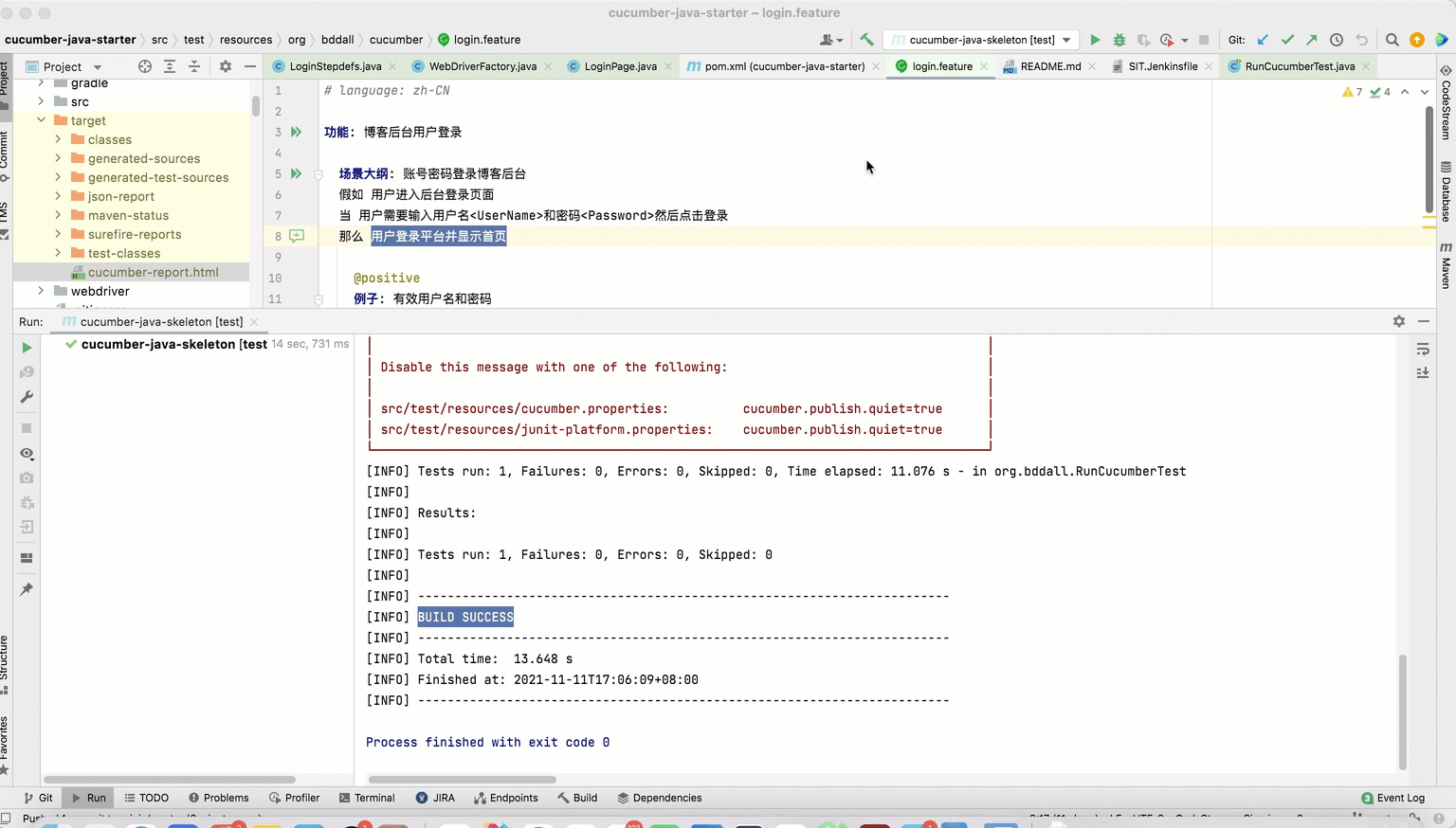
Task: Click the Run console vertical scrollbar
Action: click(x=1403, y=711)
